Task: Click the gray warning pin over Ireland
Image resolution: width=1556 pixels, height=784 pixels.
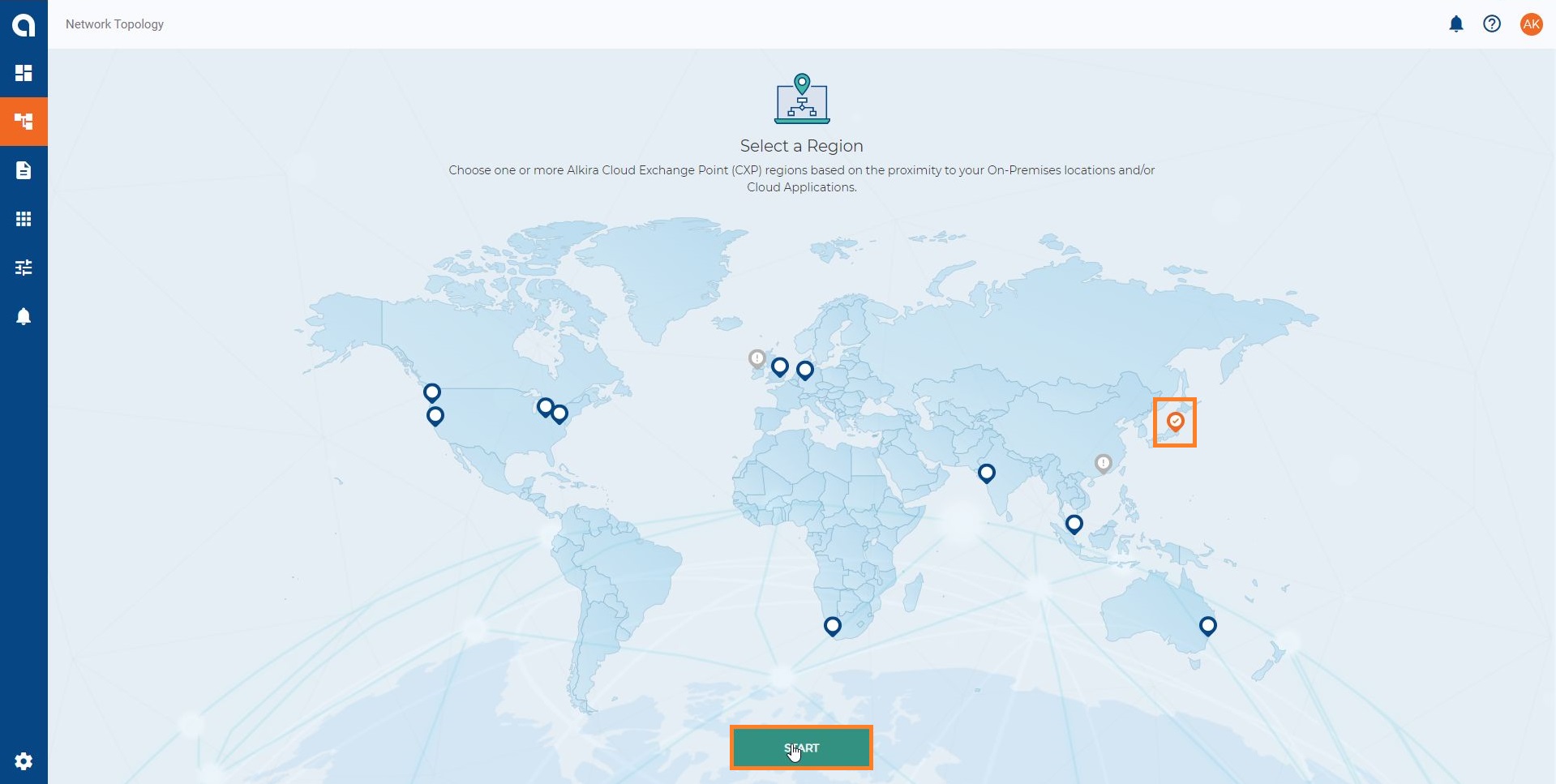Action: (x=757, y=358)
